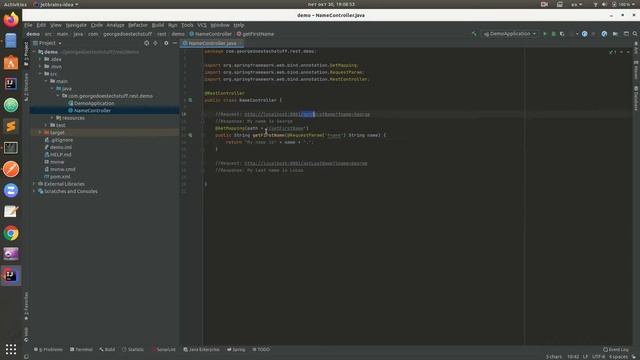This screenshot has width=640, height=360.
Task: Collapse the src folder in the project tree
Action: click(x=40, y=74)
